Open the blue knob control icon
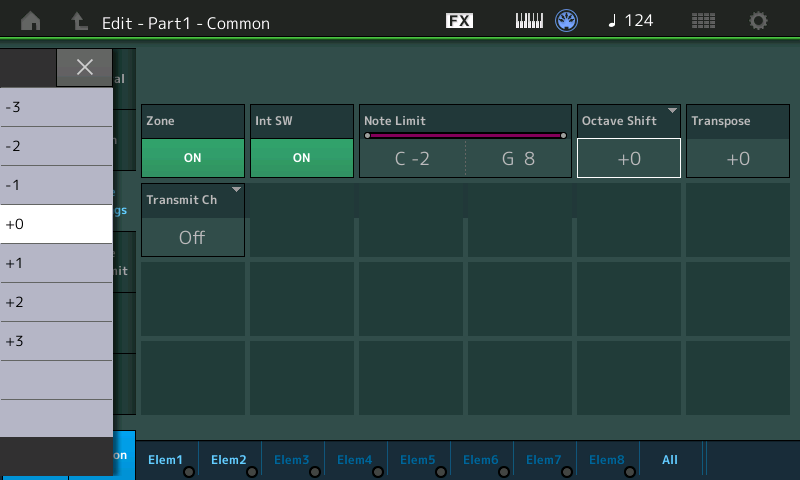The image size is (800, 480). click(x=568, y=20)
